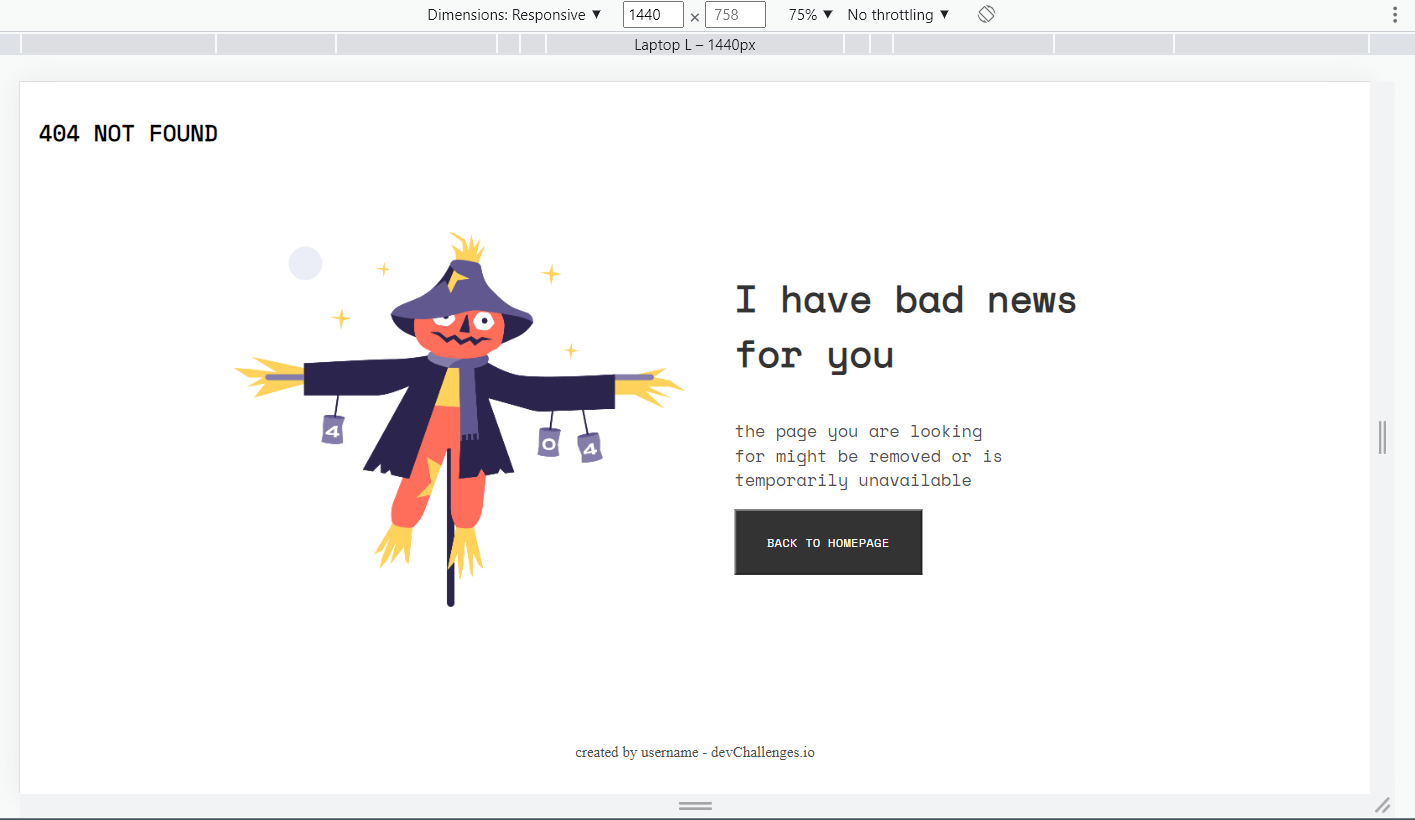This screenshot has height=820, width=1415.
Task: Click the right-edge viewport resize handle
Action: [x=1382, y=437]
